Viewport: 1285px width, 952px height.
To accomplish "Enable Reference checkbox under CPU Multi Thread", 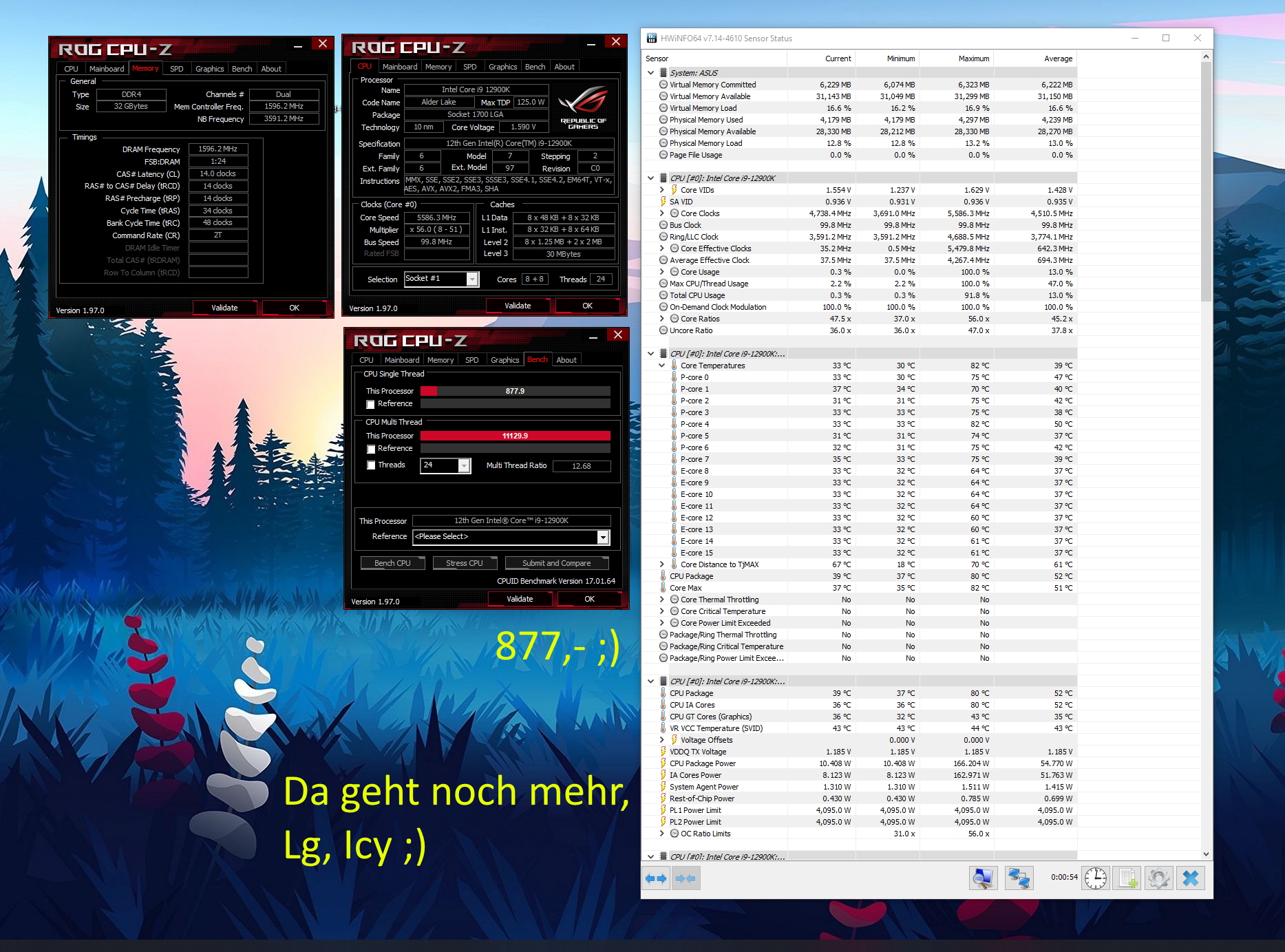I will point(371,449).
